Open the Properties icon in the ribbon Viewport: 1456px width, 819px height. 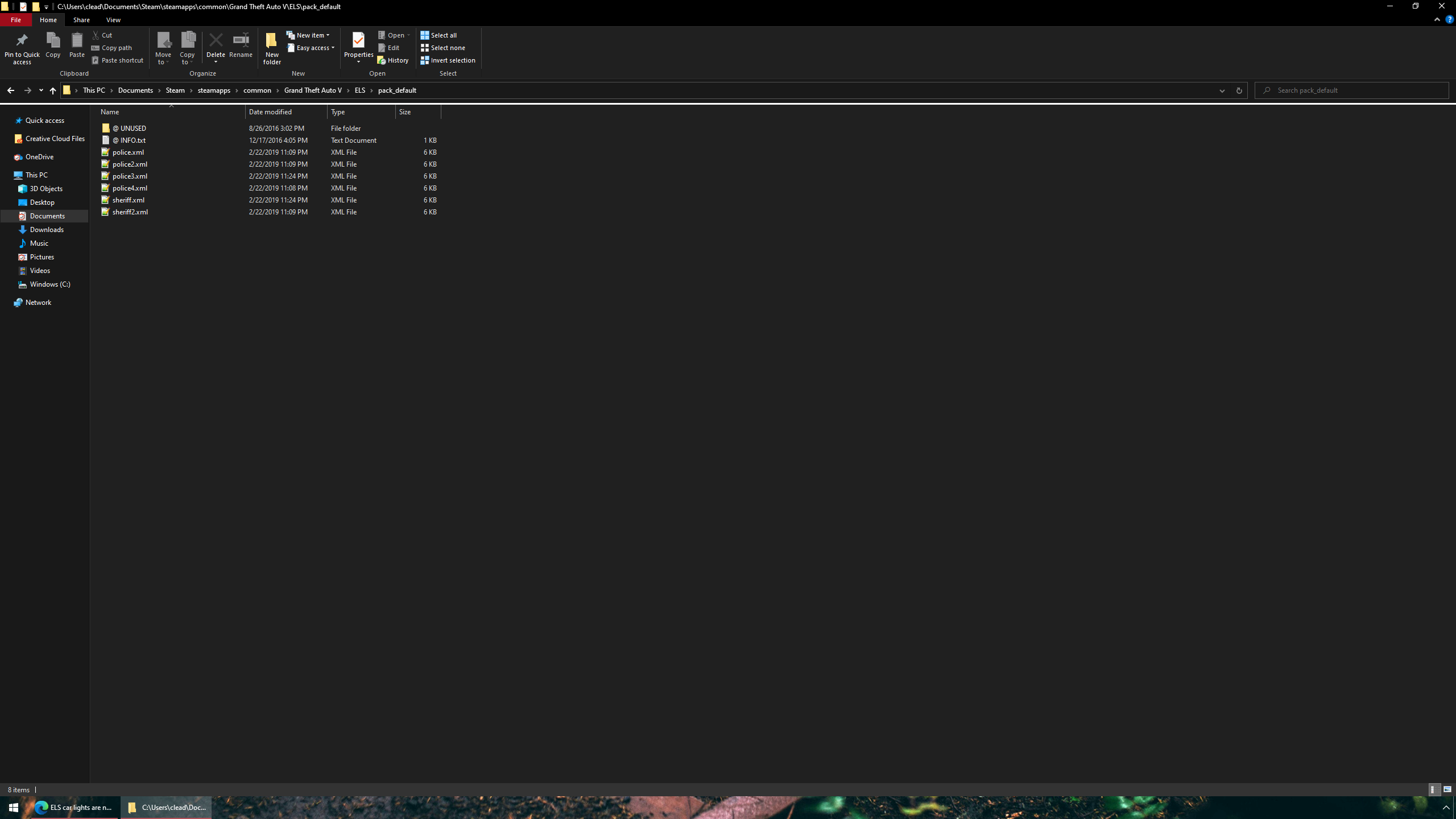click(358, 41)
